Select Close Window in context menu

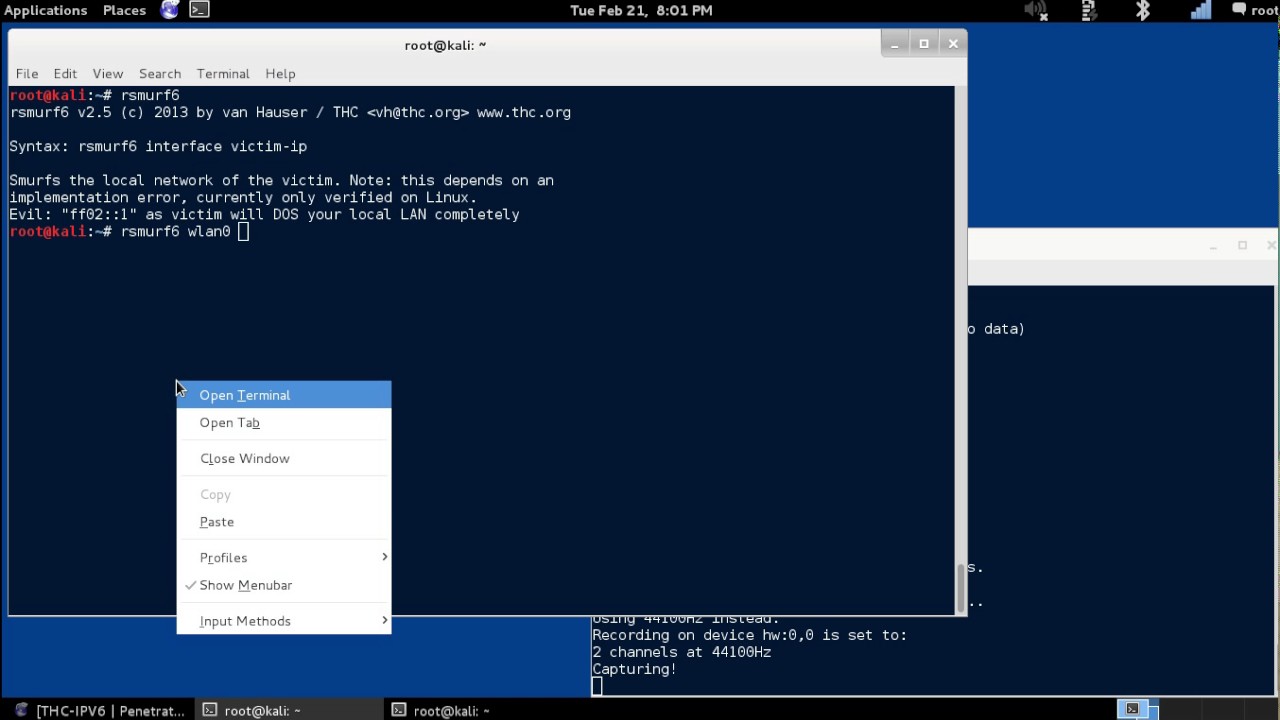pos(284,458)
